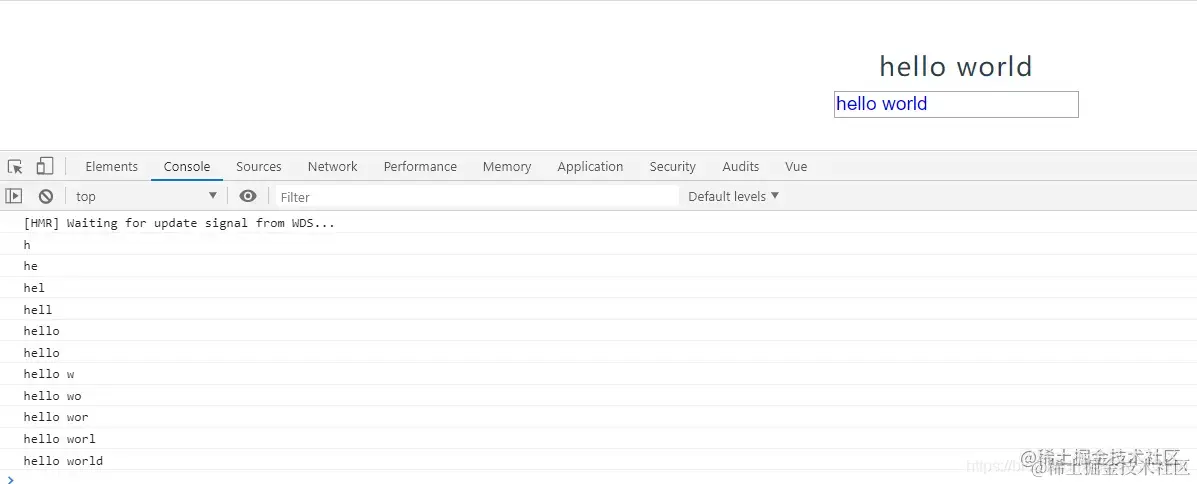Switch to the Vue devtools tab
The height and width of the screenshot is (484, 1197).
[795, 166]
